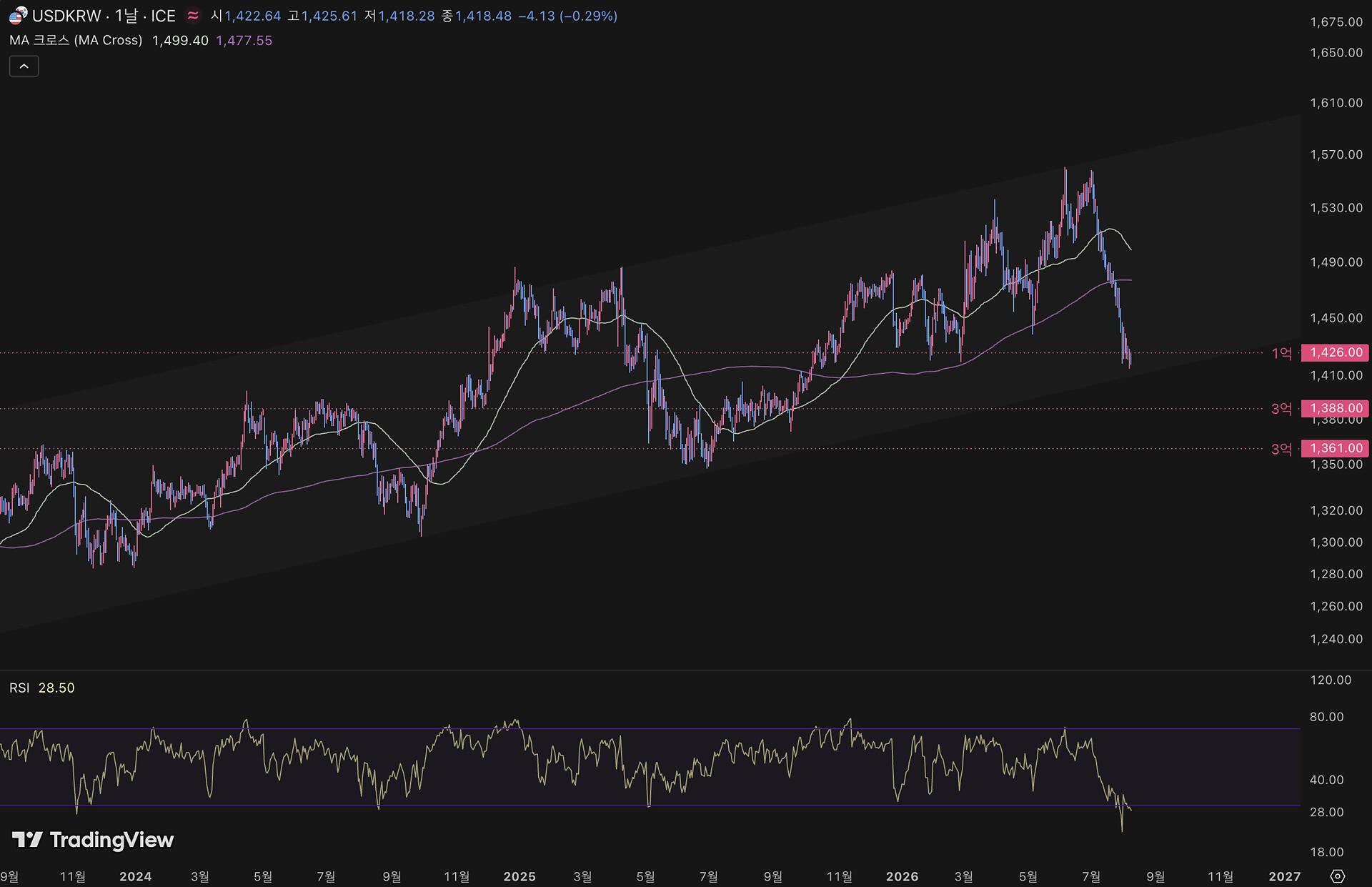The width and height of the screenshot is (1372, 887).
Task: Click 1,610.00 on the price axis
Action: (1336, 103)
